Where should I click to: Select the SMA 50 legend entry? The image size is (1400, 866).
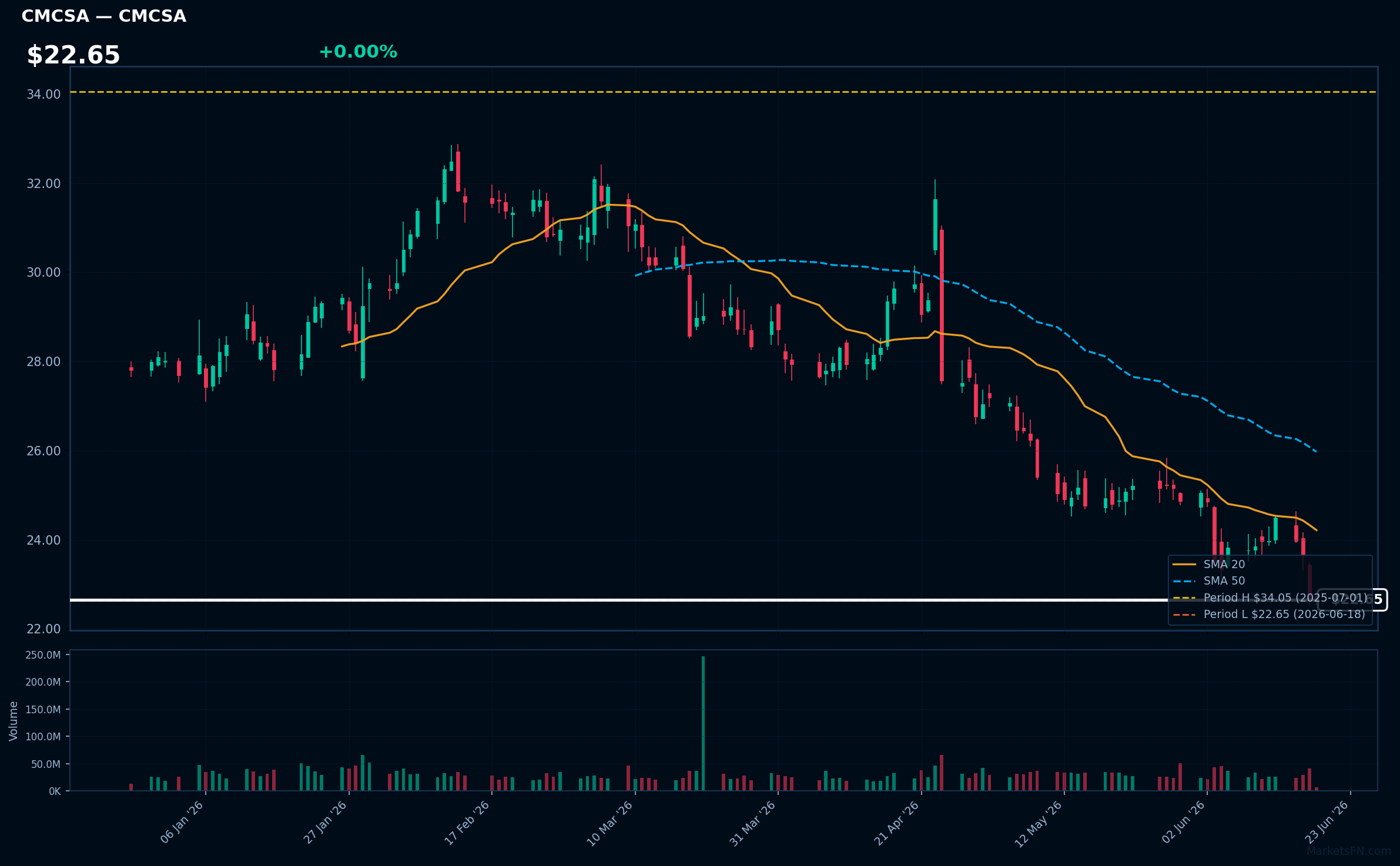(x=1209, y=580)
